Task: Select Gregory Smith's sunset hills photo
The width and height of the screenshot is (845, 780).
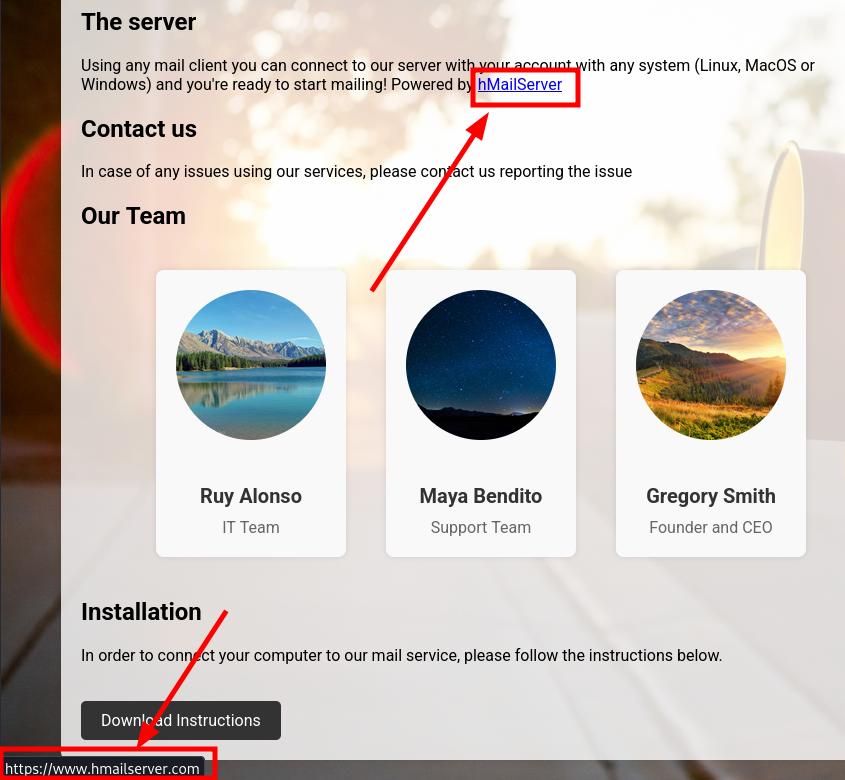Action: 711,365
